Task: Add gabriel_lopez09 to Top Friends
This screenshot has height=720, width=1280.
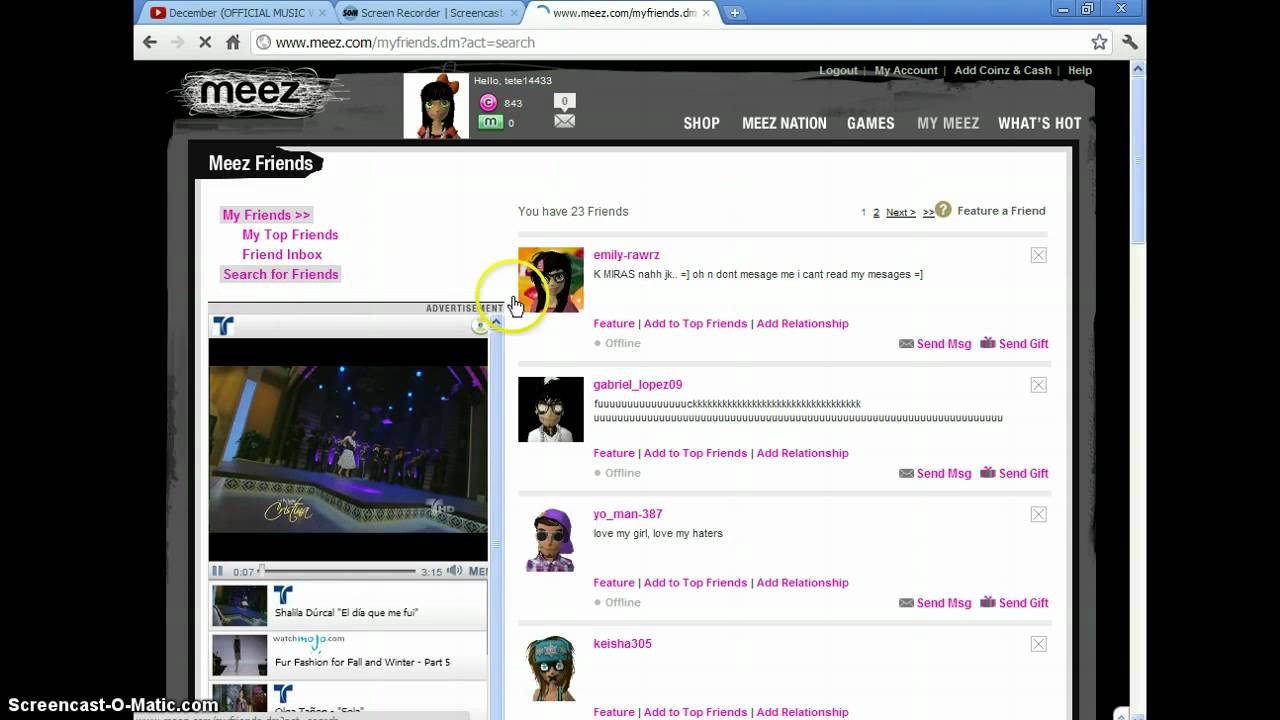Action: (695, 453)
